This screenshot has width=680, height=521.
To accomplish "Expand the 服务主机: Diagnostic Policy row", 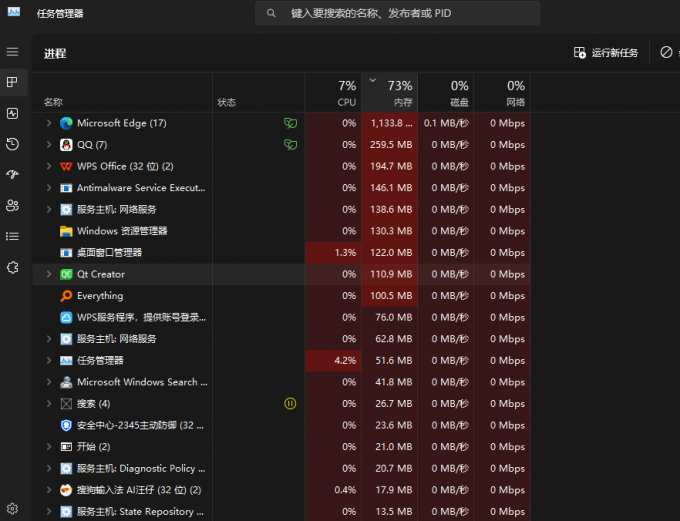I will tap(49, 469).
